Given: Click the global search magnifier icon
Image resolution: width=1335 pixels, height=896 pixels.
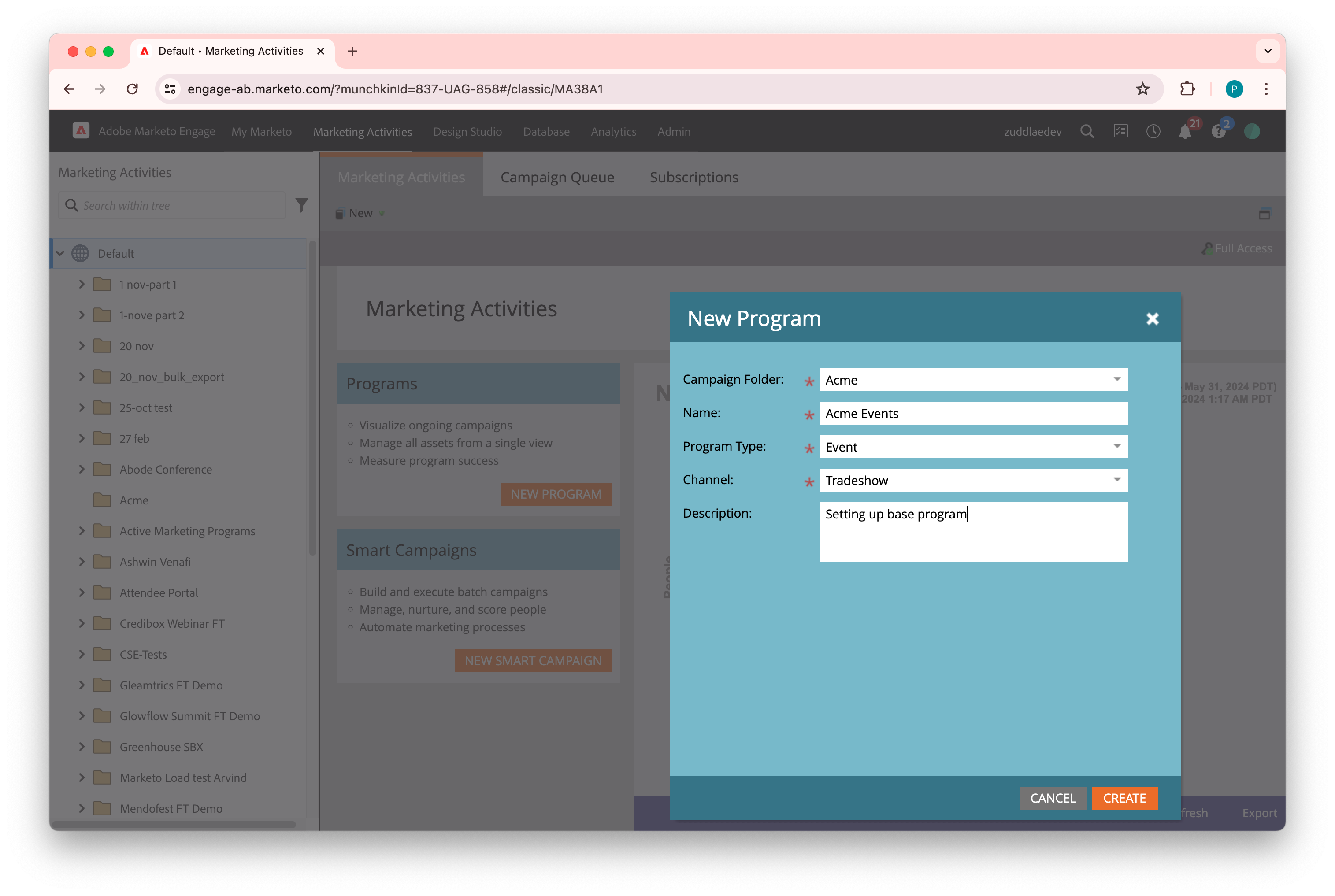Looking at the screenshot, I should 1087,131.
